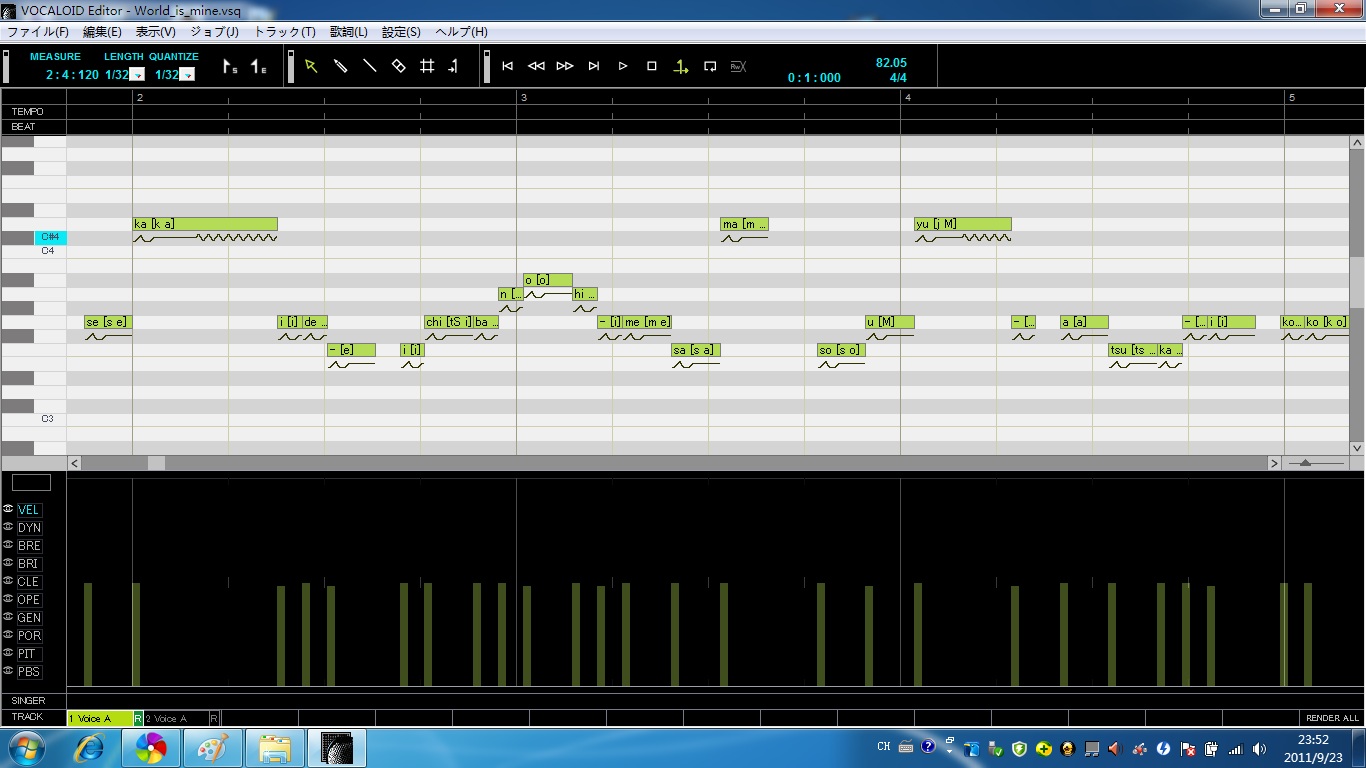Screen dimensions: 1366x768
Task: Select the 'ka [k a]' note at measure 2
Action: coord(205,224)
